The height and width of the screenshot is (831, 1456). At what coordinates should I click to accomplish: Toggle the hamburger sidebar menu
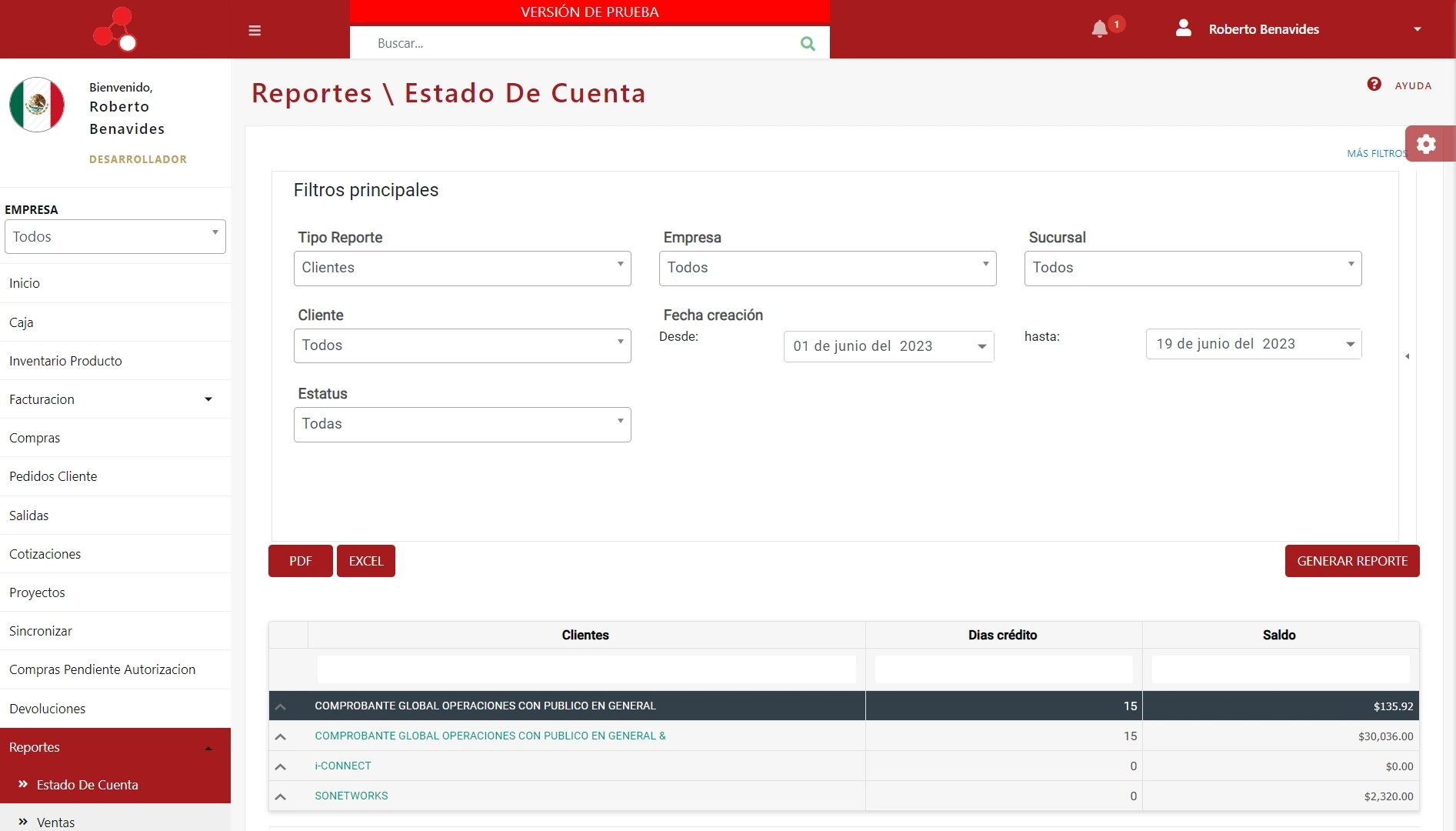255,31
